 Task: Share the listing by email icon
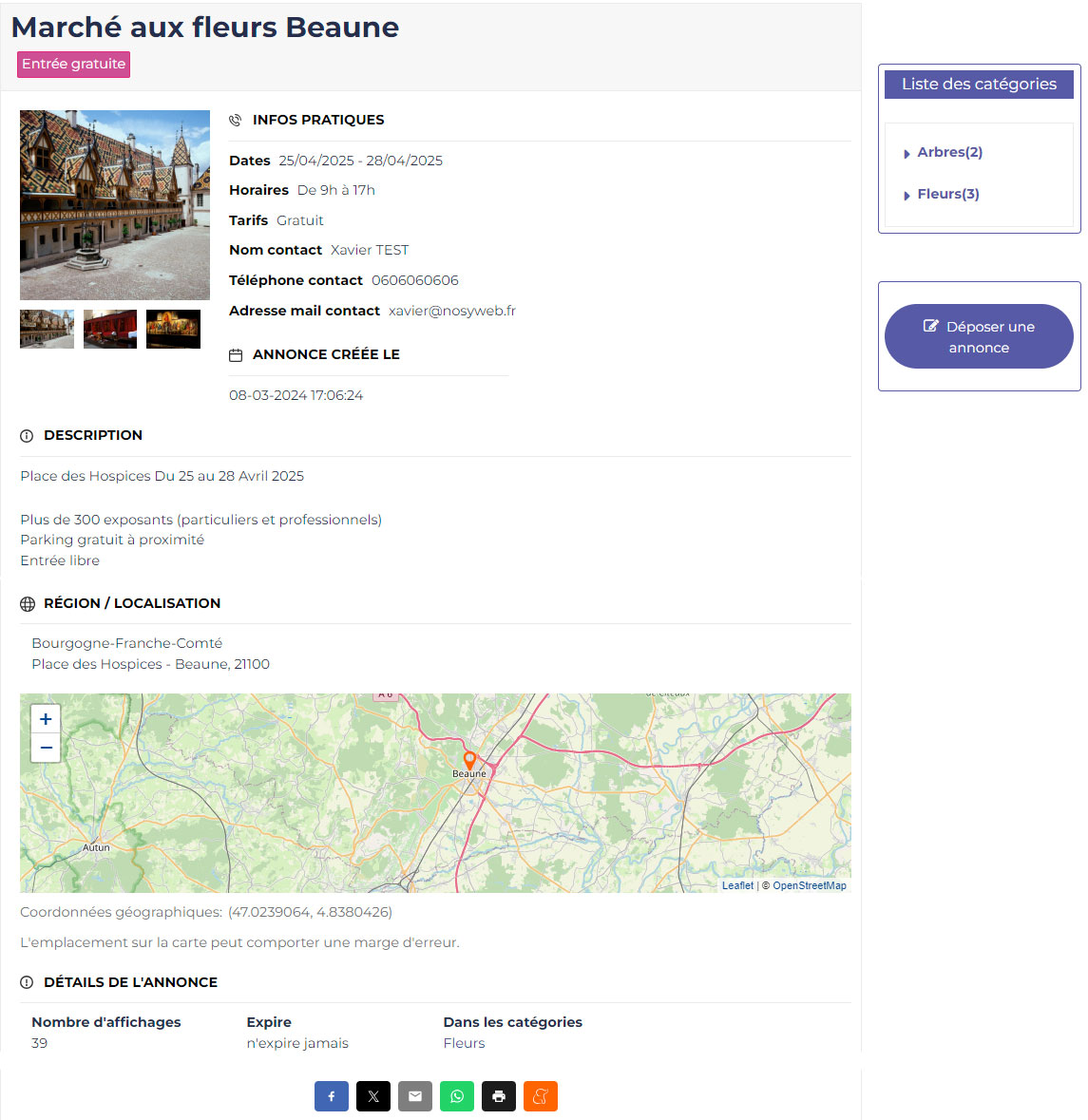tap(415, 1095)
